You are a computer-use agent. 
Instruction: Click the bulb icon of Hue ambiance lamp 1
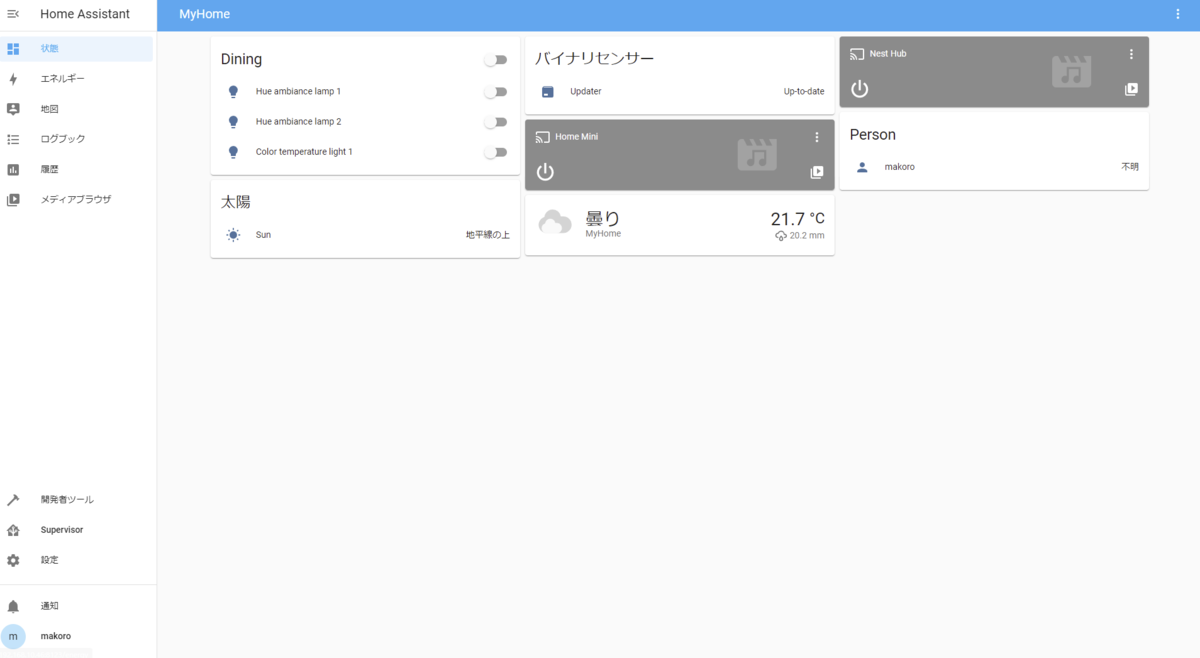pos(233,92)
